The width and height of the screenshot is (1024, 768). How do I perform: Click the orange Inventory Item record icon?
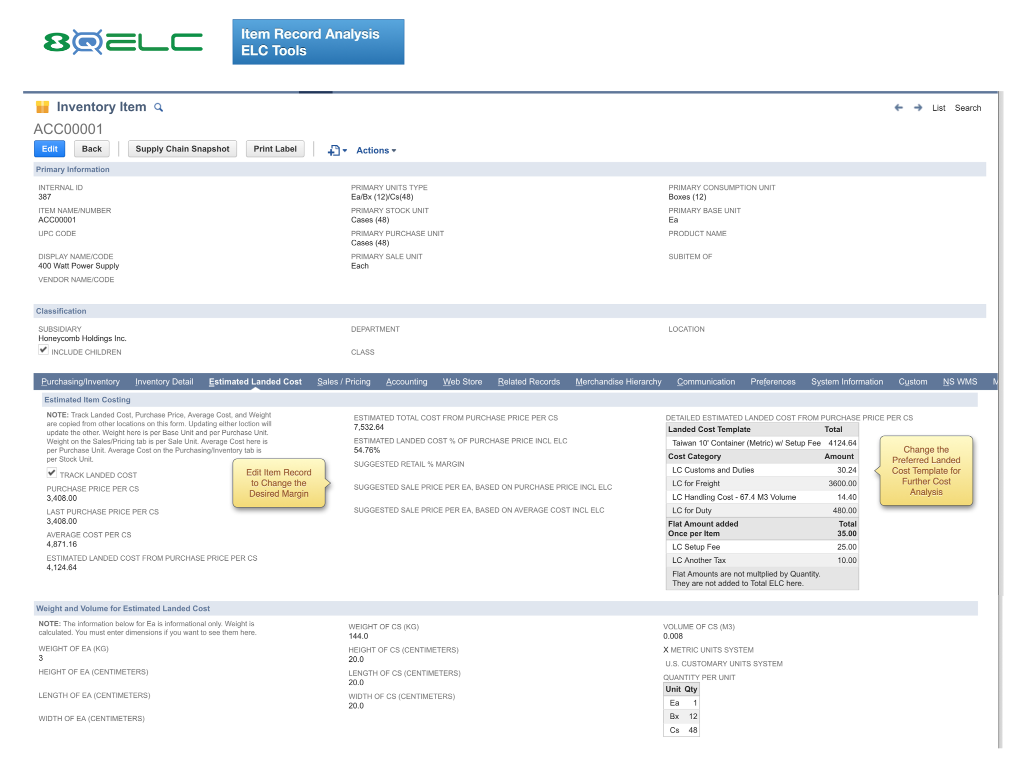[x=42, y=107]
